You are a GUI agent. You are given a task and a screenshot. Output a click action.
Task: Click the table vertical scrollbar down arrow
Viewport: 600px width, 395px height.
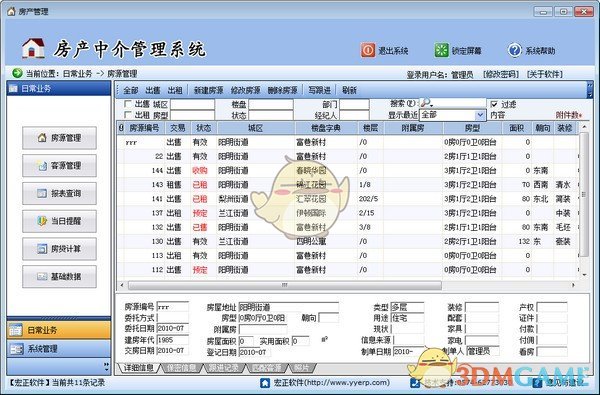click(x=584, y=275)
